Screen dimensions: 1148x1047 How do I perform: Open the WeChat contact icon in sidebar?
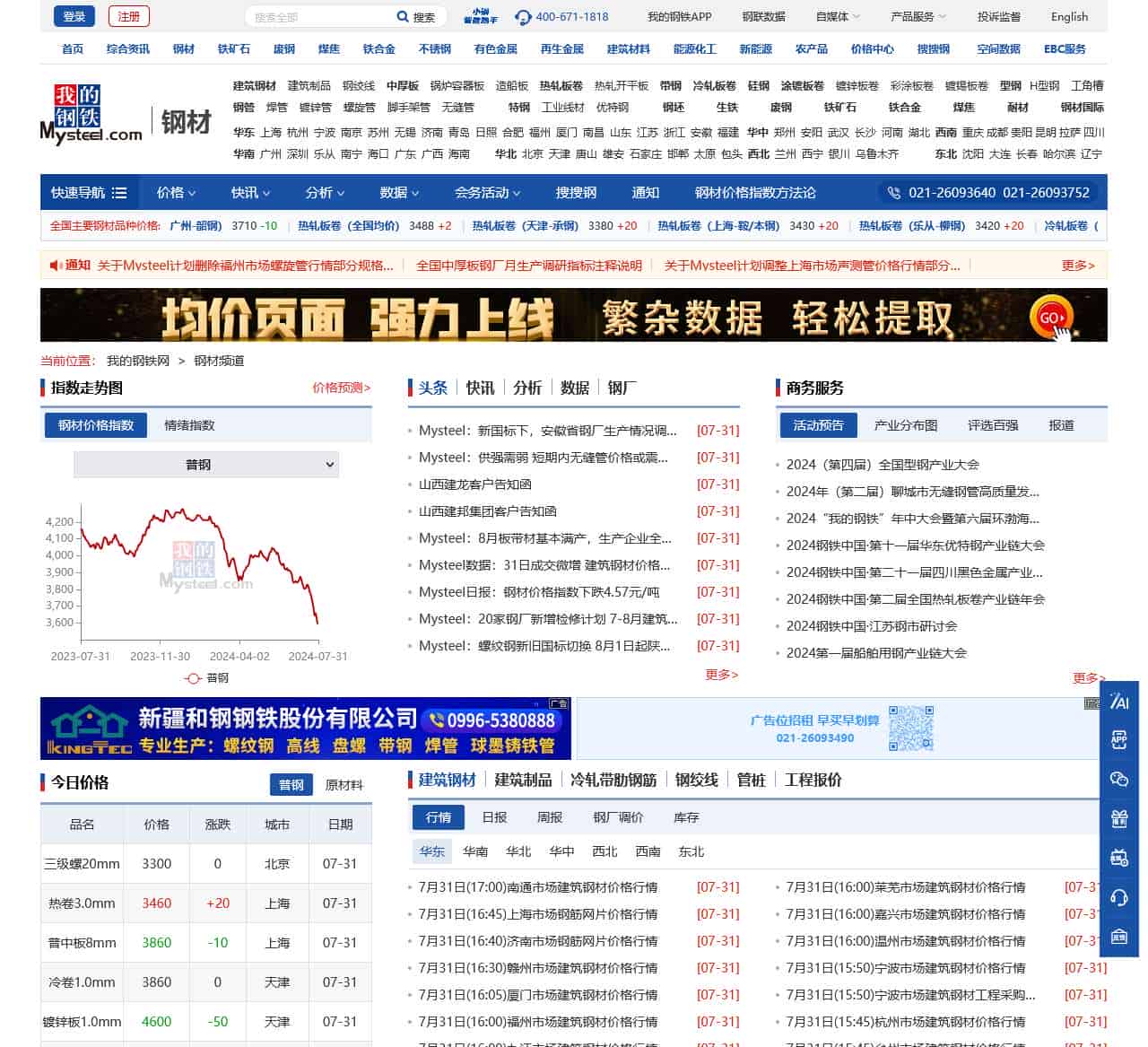click(x=1119, y=780)
